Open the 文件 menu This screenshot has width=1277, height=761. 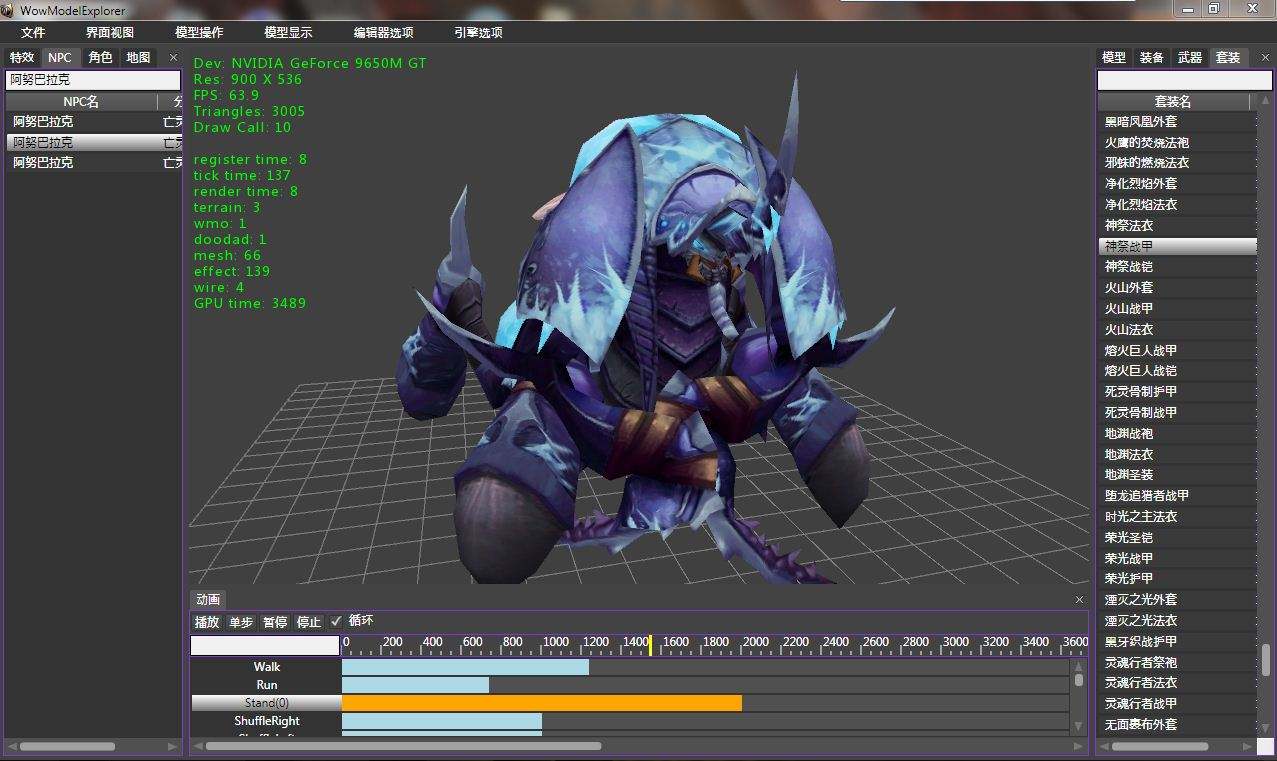pyautogui.click(x=33, y=32)
